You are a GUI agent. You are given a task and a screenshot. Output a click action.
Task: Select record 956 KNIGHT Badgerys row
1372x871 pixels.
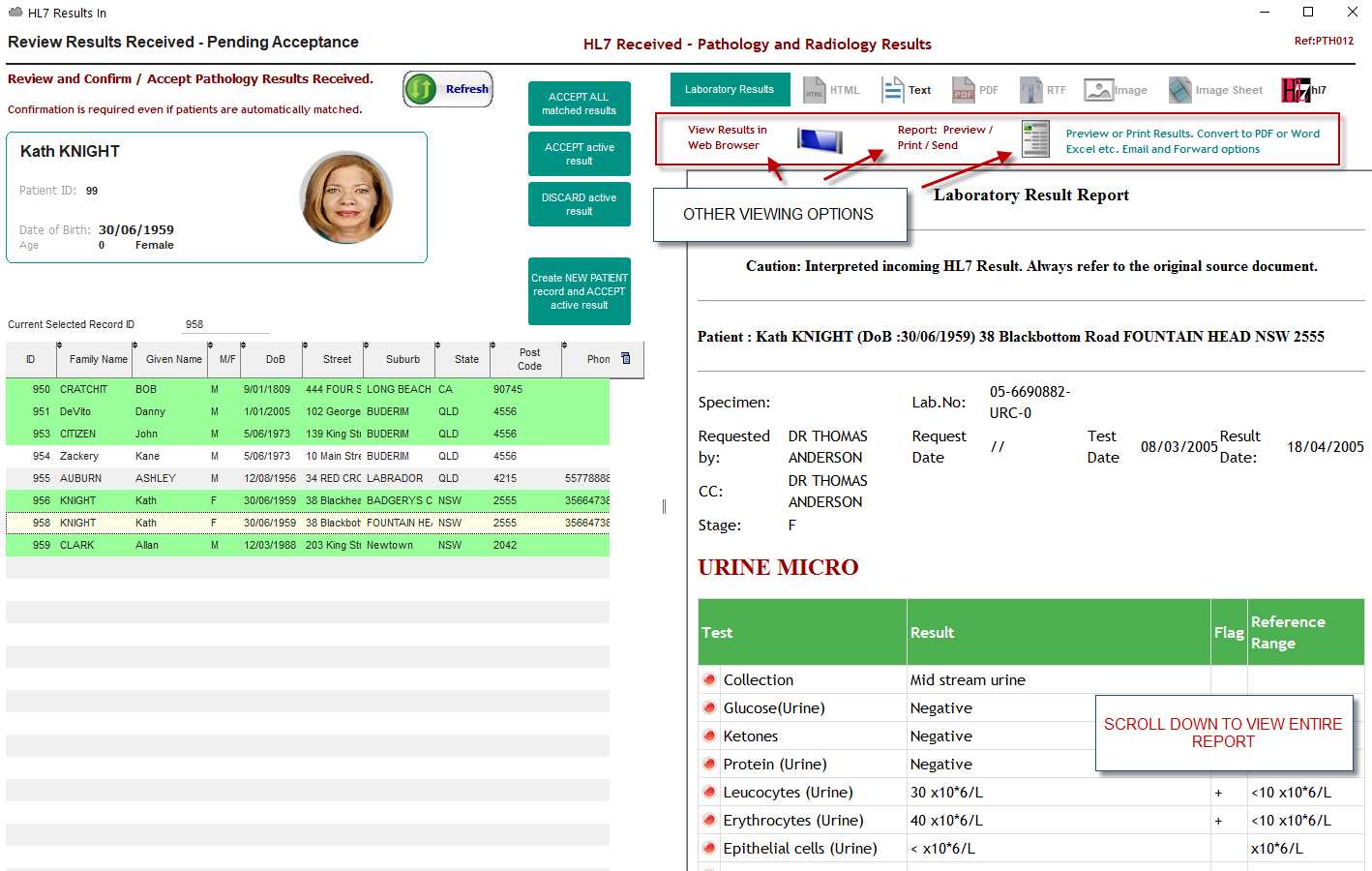tap(308, 500)
